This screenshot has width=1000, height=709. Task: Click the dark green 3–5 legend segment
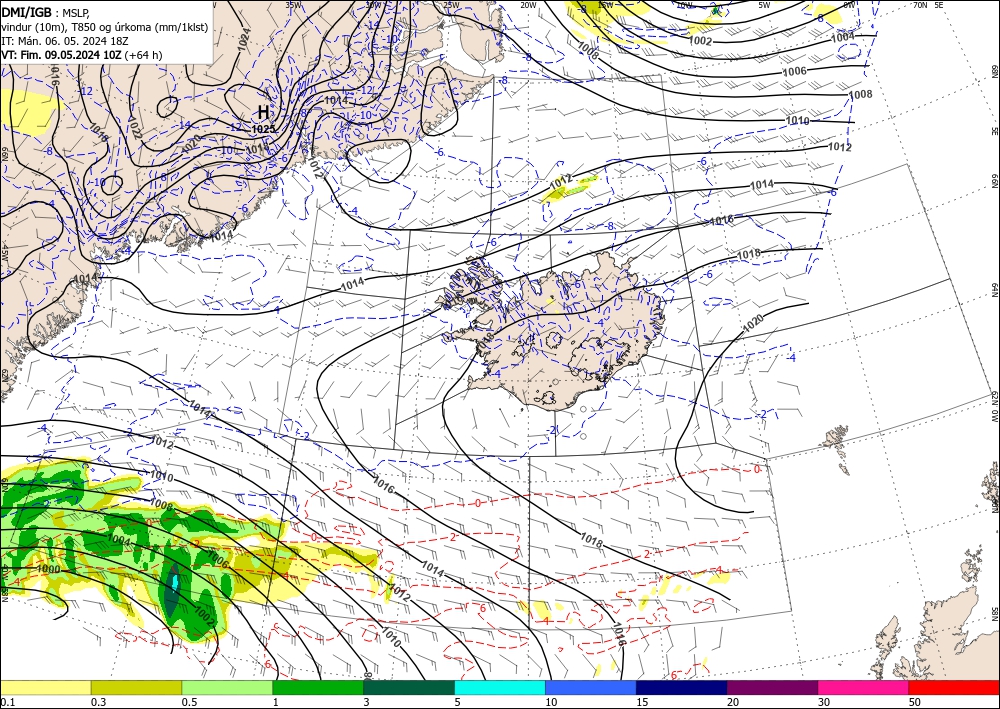coord(409,687)
